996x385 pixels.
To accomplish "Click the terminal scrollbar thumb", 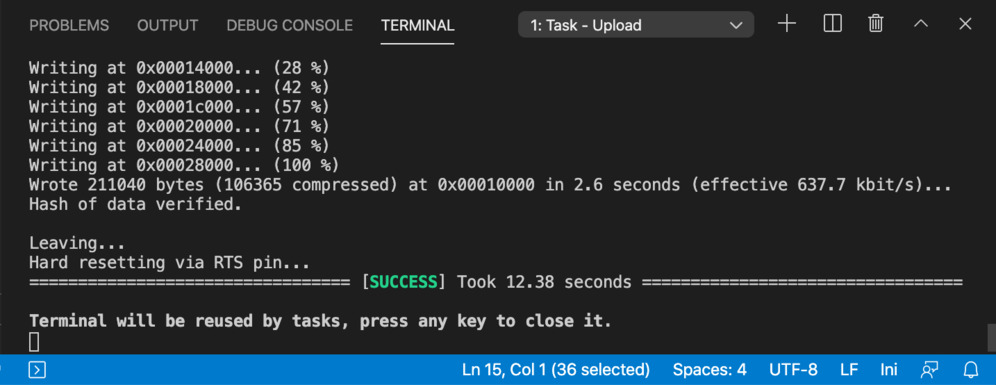I will coord(992,338).
